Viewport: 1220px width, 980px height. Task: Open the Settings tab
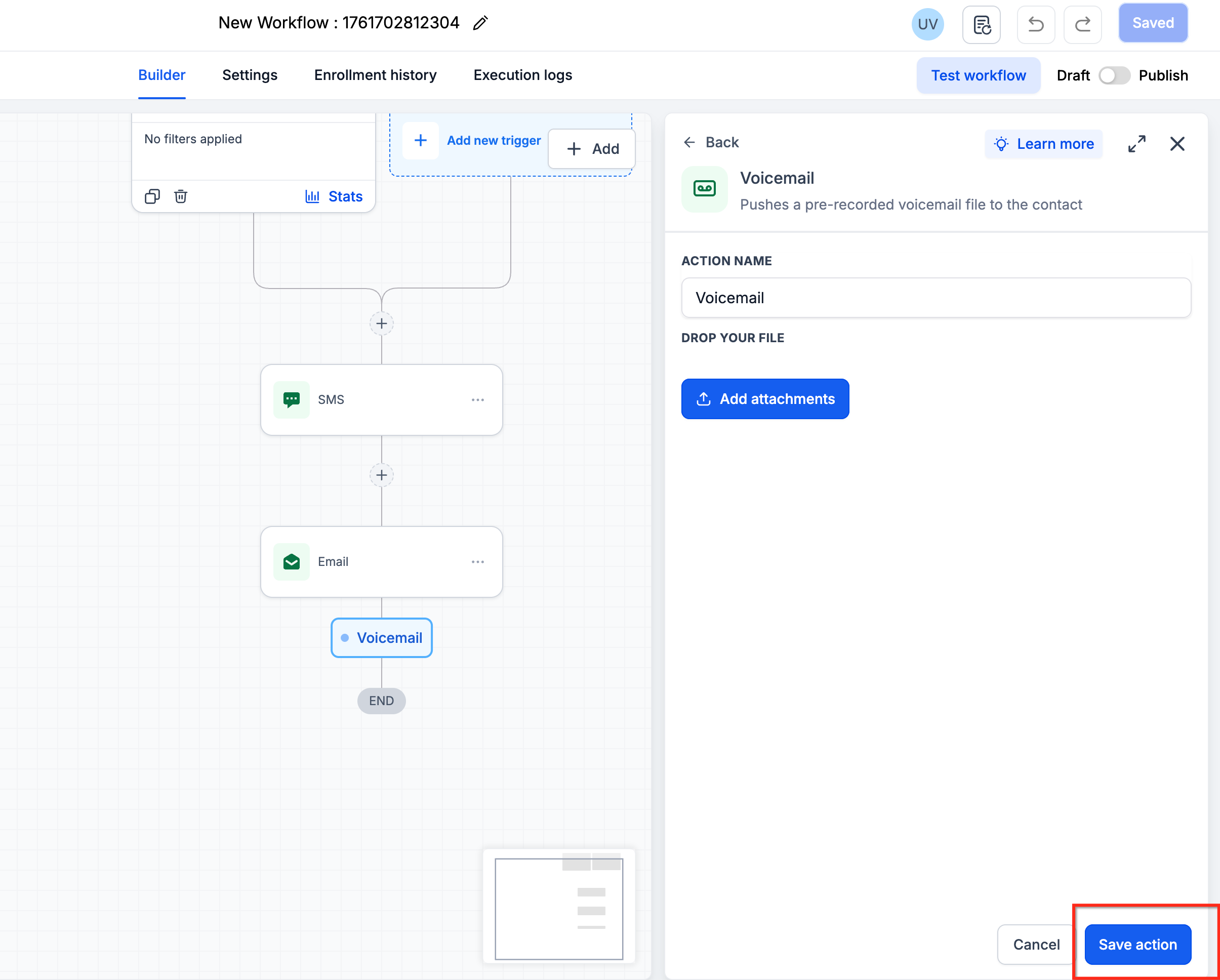pos(250,75)
